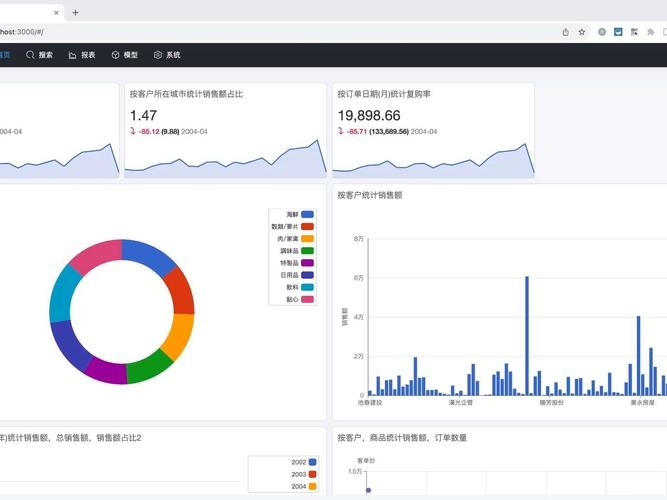
Task: Open the 系统 (system) gear icon
Action: 158,55
